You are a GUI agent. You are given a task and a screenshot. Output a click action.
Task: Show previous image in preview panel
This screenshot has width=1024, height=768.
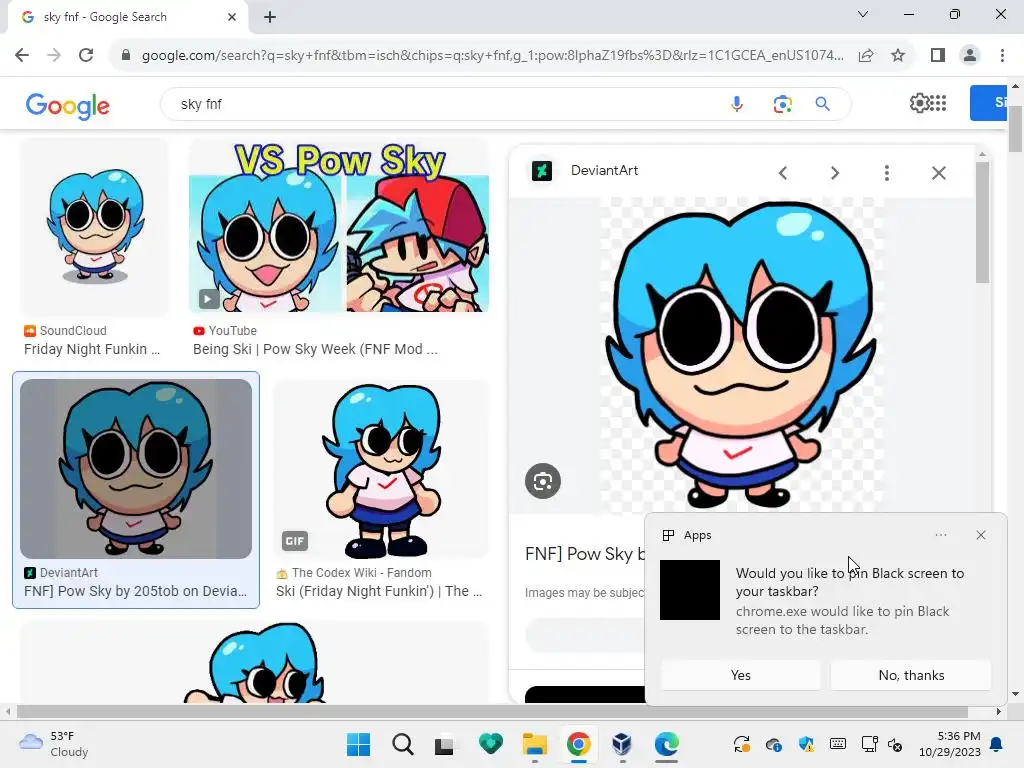pos(783,173)
